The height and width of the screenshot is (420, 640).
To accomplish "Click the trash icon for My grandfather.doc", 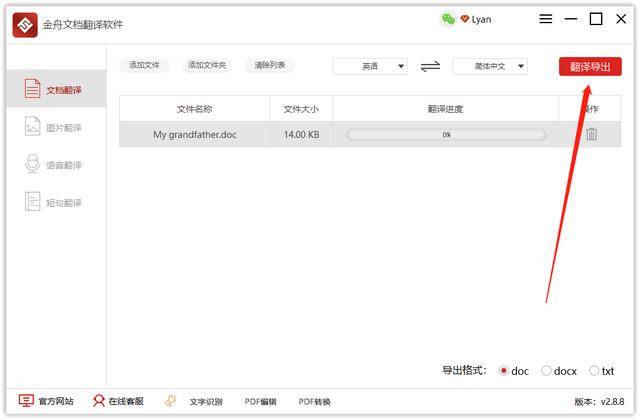I will pos(591,134).
